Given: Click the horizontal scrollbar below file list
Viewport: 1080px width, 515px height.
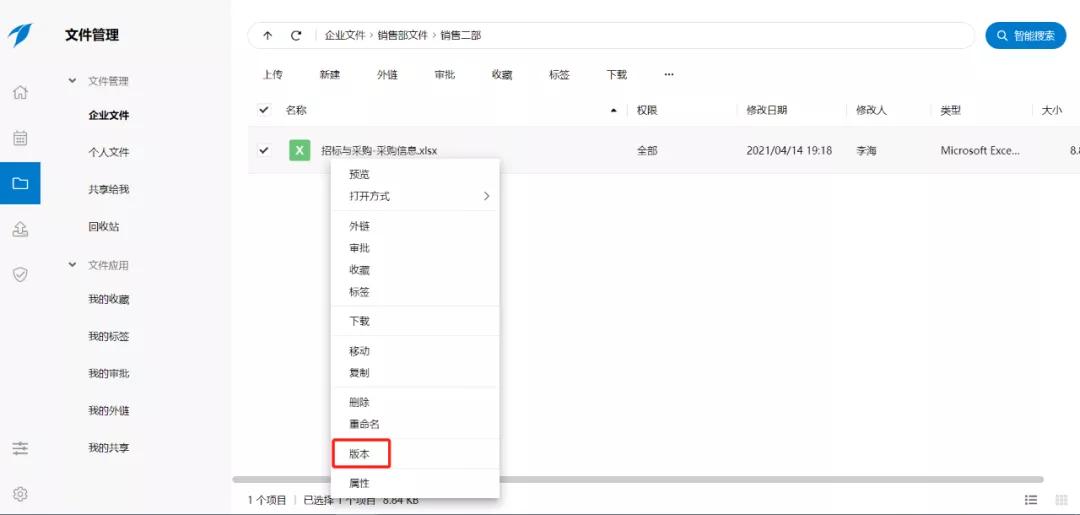Looking at the screenshot, I should (638, 479).
